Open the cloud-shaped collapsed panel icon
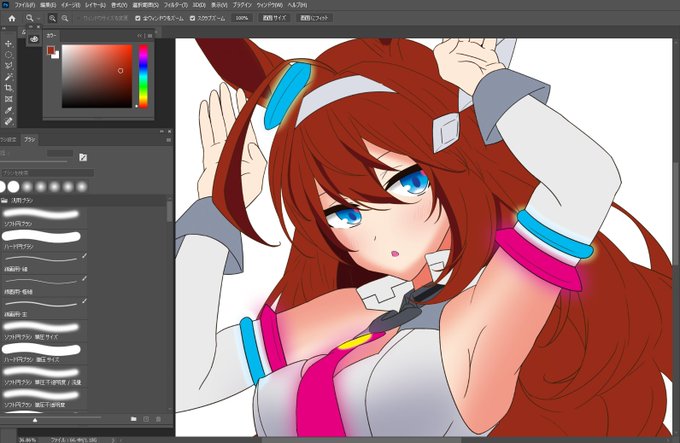The width and height of the screenshot is (680, 443). 34,39
